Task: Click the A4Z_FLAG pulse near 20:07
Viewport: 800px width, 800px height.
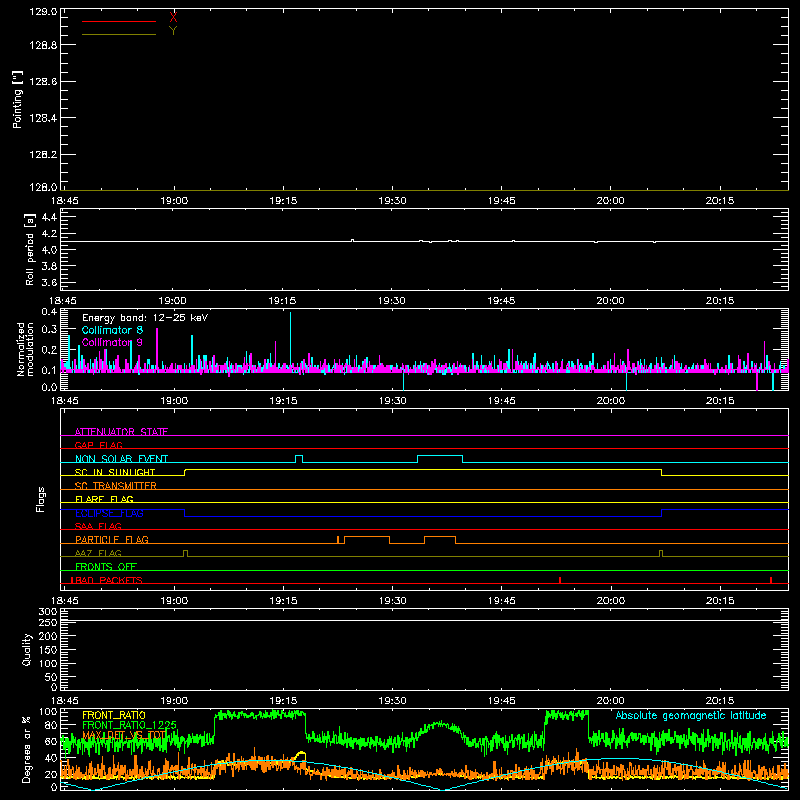Action: pyautogui.click(x=661, y=553)
